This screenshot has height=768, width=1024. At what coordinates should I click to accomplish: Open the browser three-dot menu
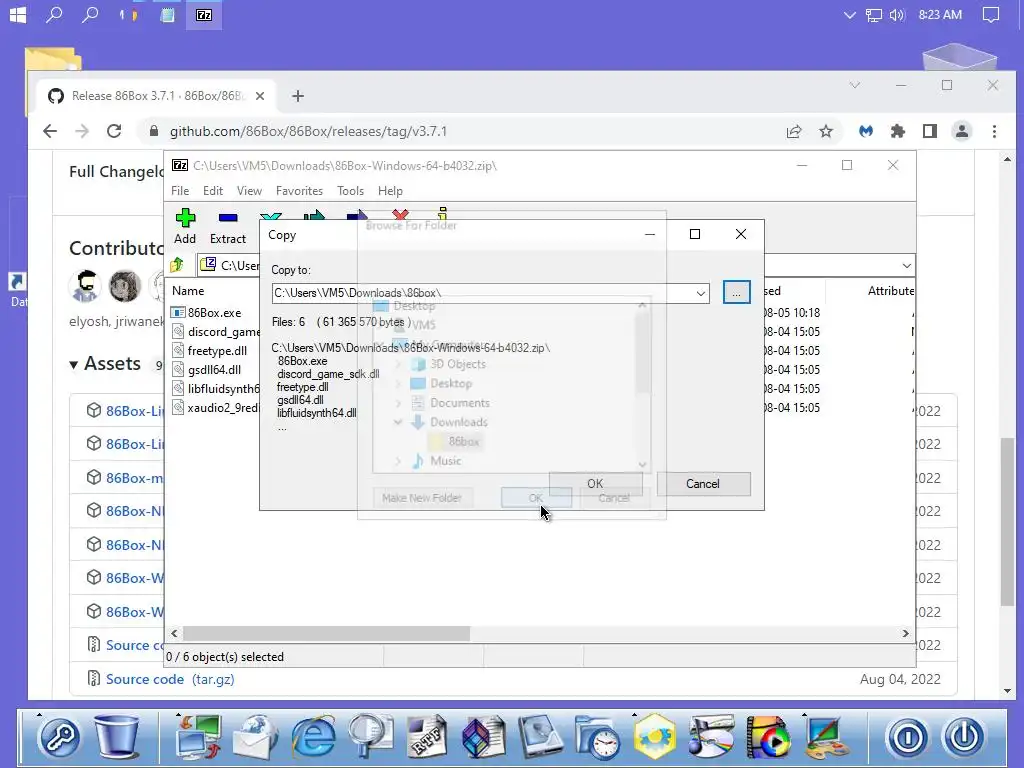994,131
